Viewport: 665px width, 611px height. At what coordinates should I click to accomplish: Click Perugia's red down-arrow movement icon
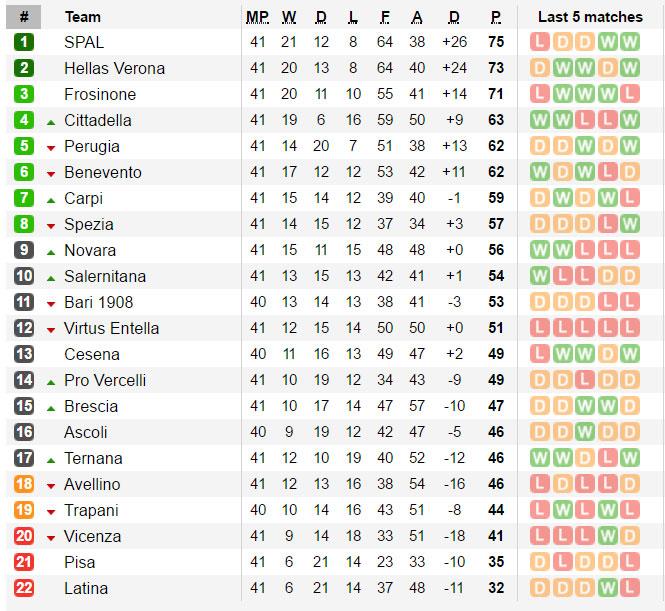tap(51, 147)
